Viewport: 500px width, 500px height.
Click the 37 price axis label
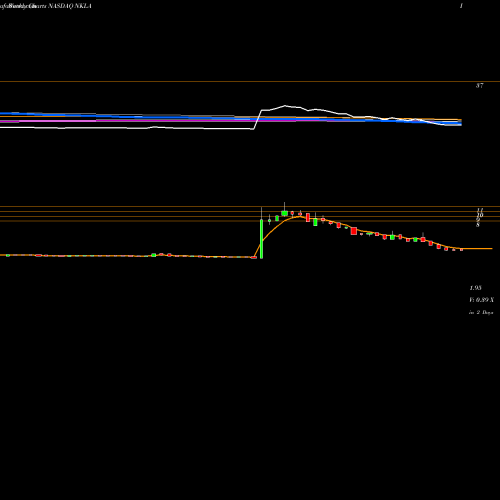click(x=479, y=86)
